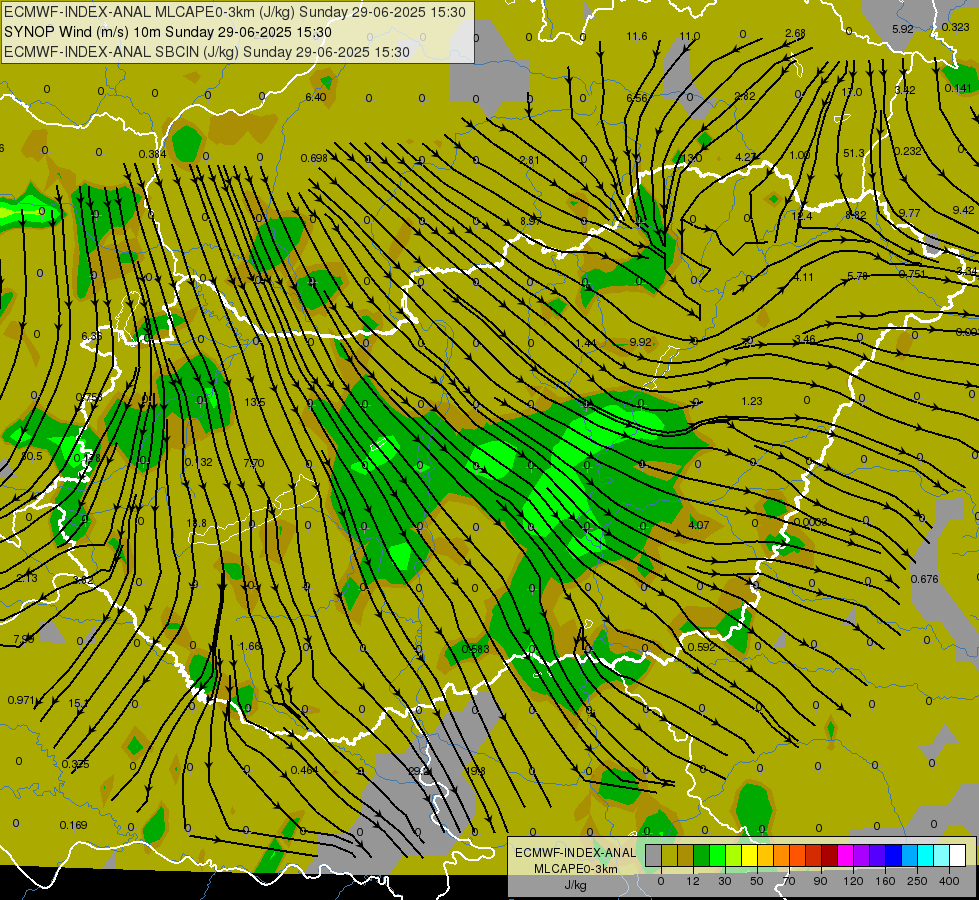Click the map value 0.132
This screenshot has width=979, height=900.
pyautogui.click(x=199, y=462)
